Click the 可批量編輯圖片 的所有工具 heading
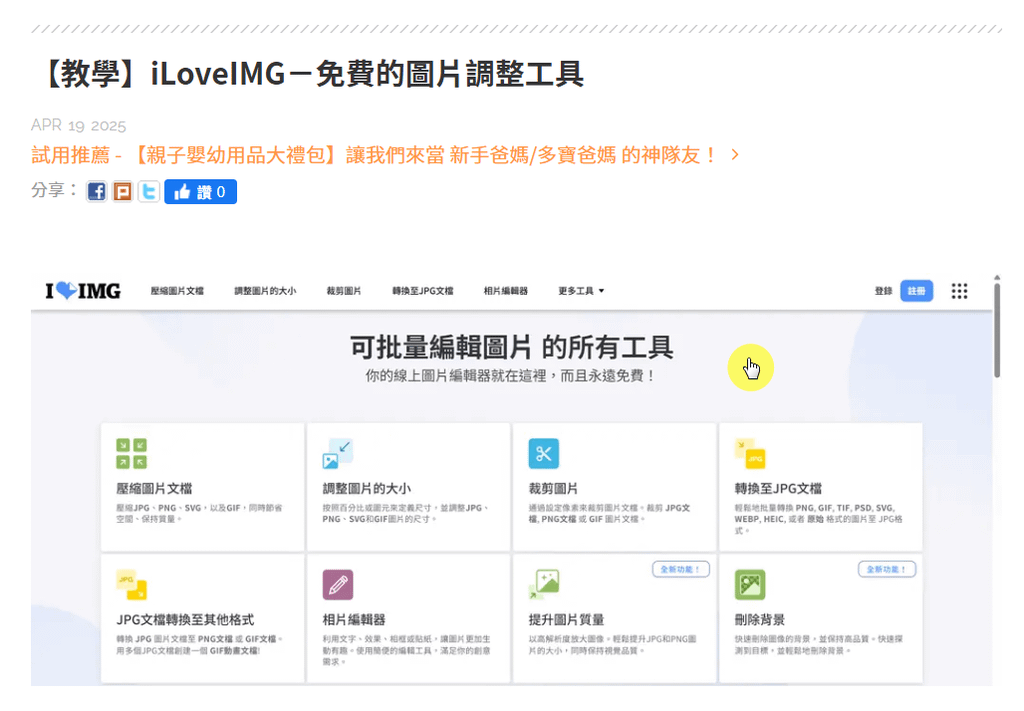Image resolution: width=1024 pixels, height=711 pixels. click(511, 347)
